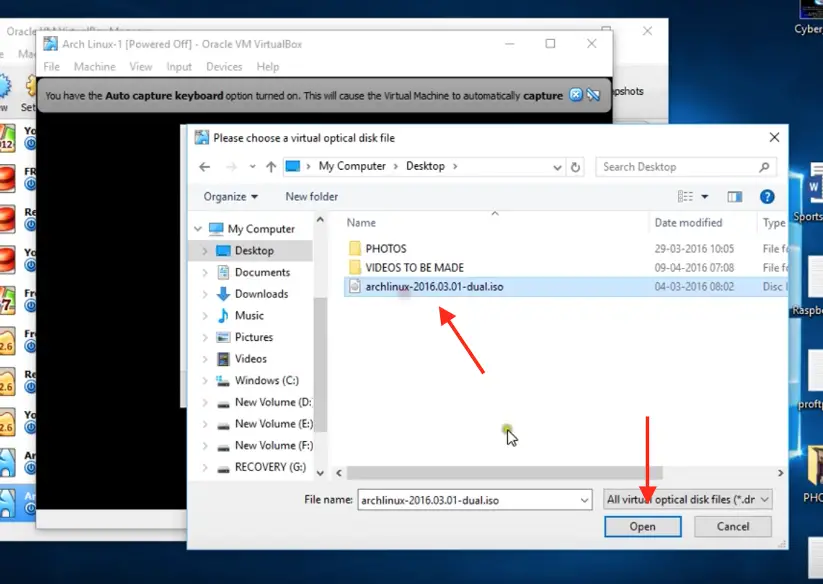
Task: Expand the Documents tree node
Action: (x=205, y=272)
